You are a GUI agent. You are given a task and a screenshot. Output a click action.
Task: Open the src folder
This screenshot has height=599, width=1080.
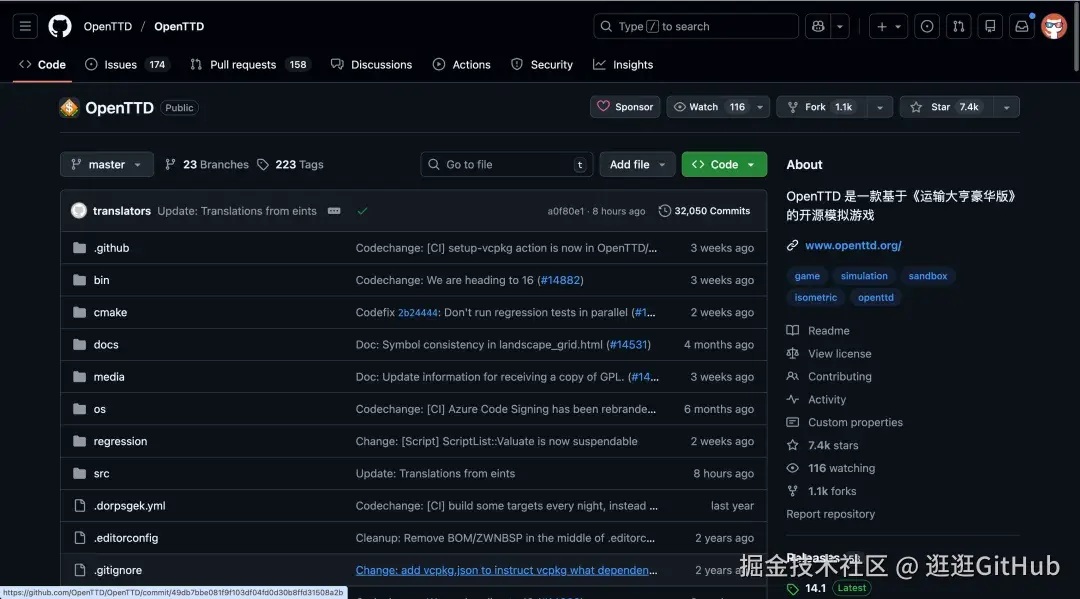(101, 474)
